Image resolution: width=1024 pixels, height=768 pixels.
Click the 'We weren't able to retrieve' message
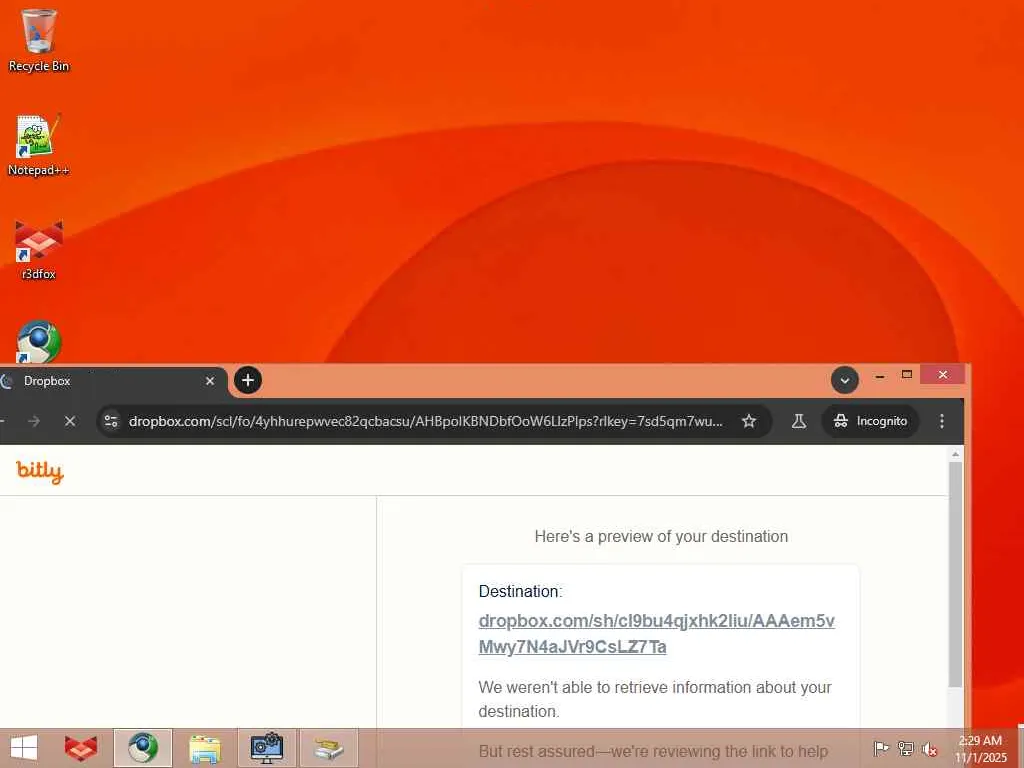(655, 699)
